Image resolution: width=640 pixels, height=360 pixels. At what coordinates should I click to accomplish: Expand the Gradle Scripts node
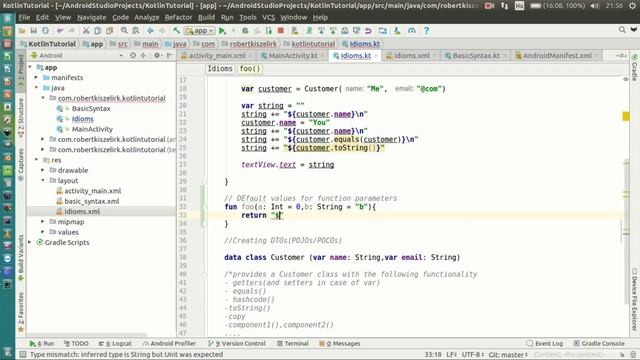(x=30, y=242)
